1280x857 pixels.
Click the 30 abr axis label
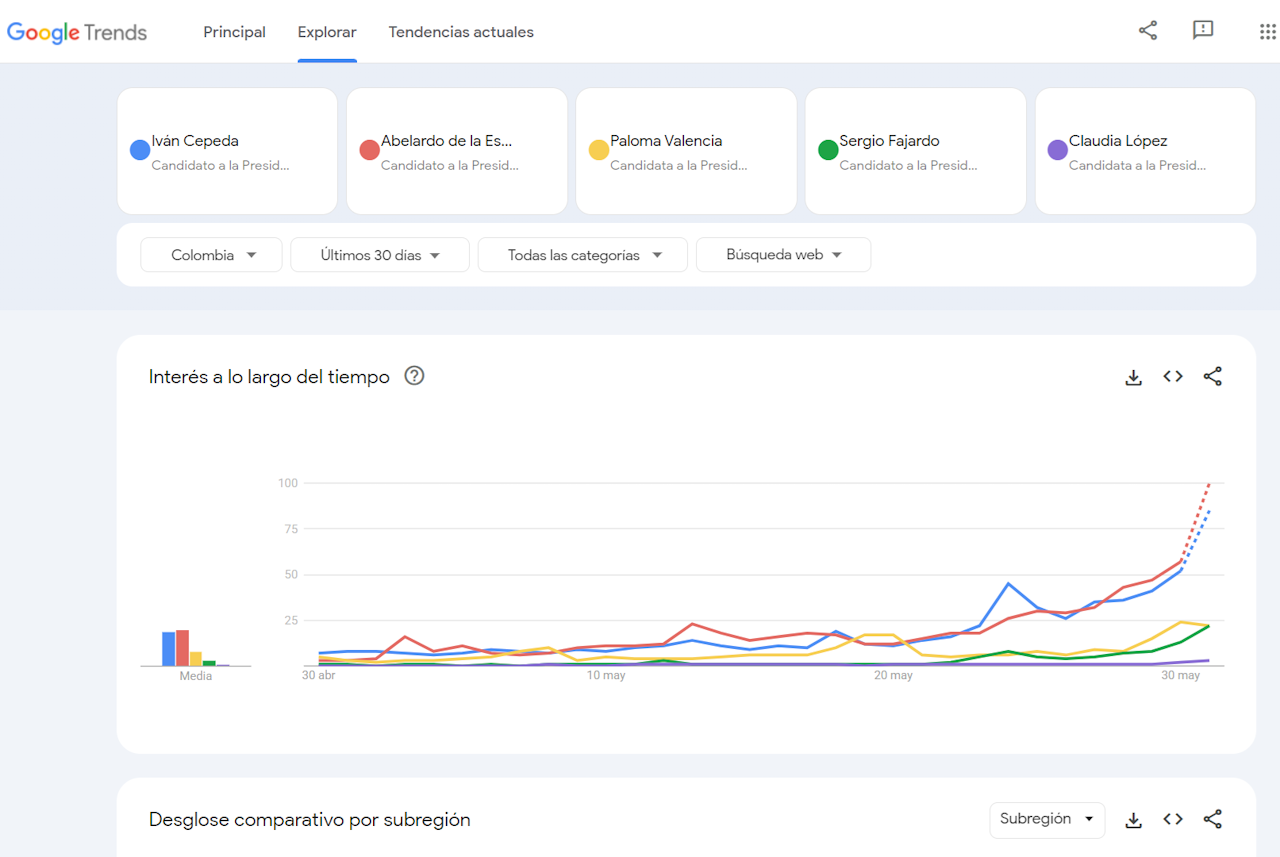tap(319, 676)
